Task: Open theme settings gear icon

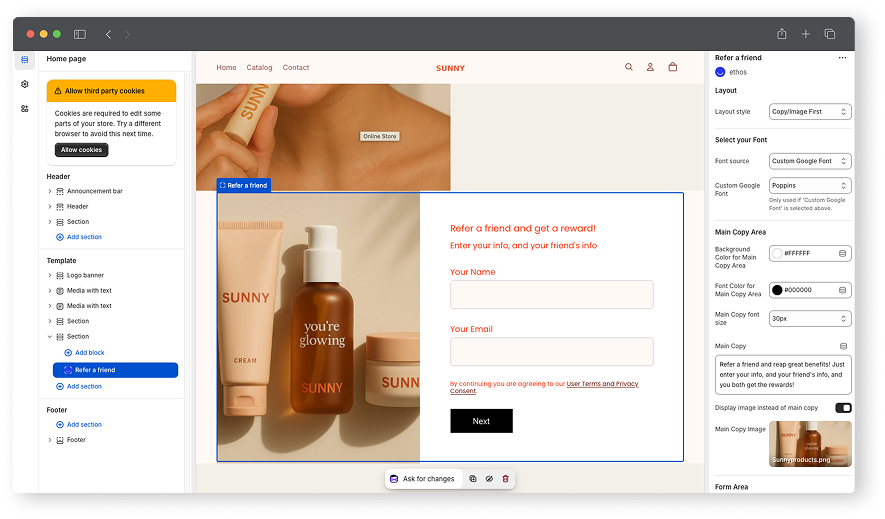Action: (x=25, y=84)
